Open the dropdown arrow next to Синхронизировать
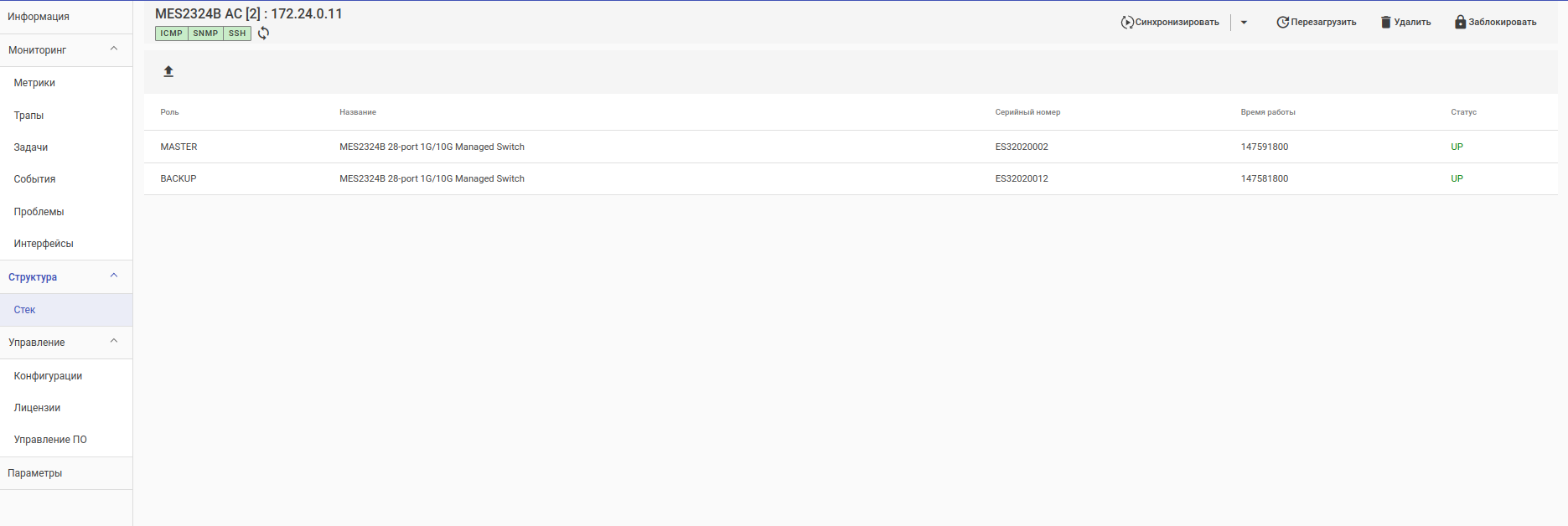Viewport: 1568px width, 526px height. pos(1244,23)
